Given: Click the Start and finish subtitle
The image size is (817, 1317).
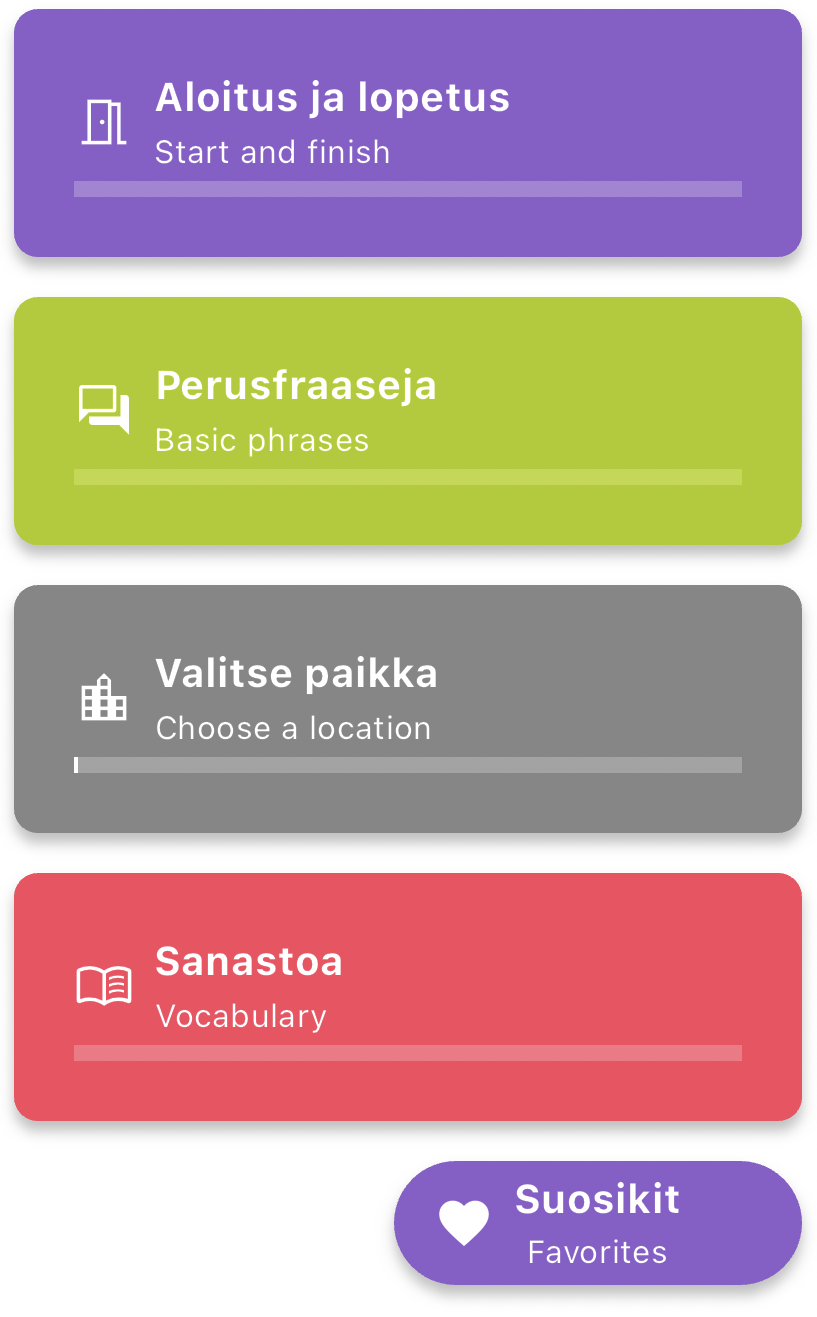Looking at the screenshot, I should (x=272, y=153).
